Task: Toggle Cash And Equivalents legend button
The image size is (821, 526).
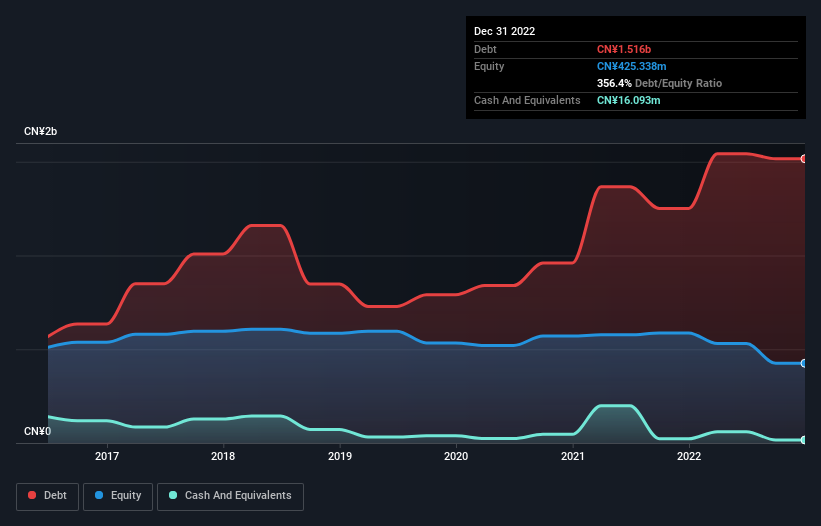Action: (230, 496)
